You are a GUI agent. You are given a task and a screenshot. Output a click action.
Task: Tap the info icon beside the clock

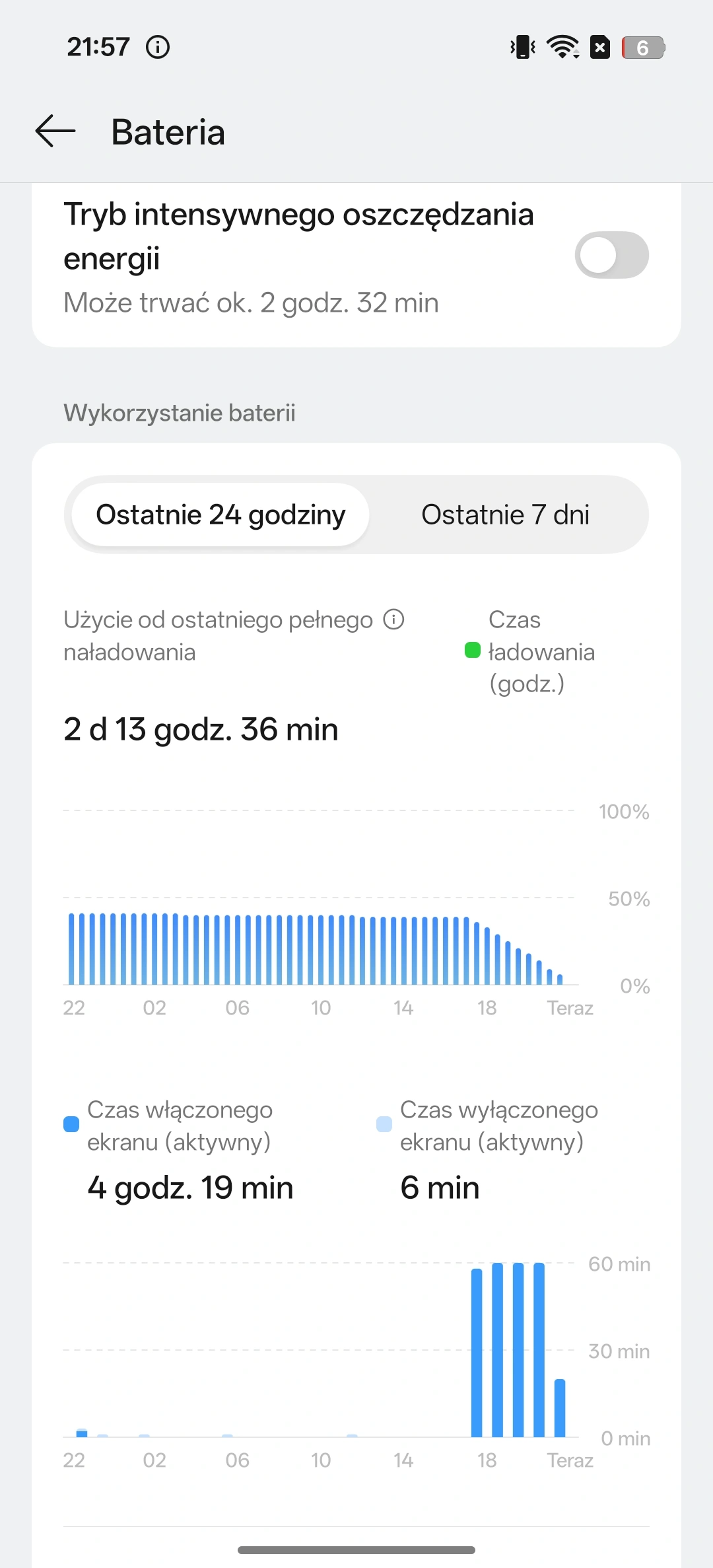click(158, 48)
